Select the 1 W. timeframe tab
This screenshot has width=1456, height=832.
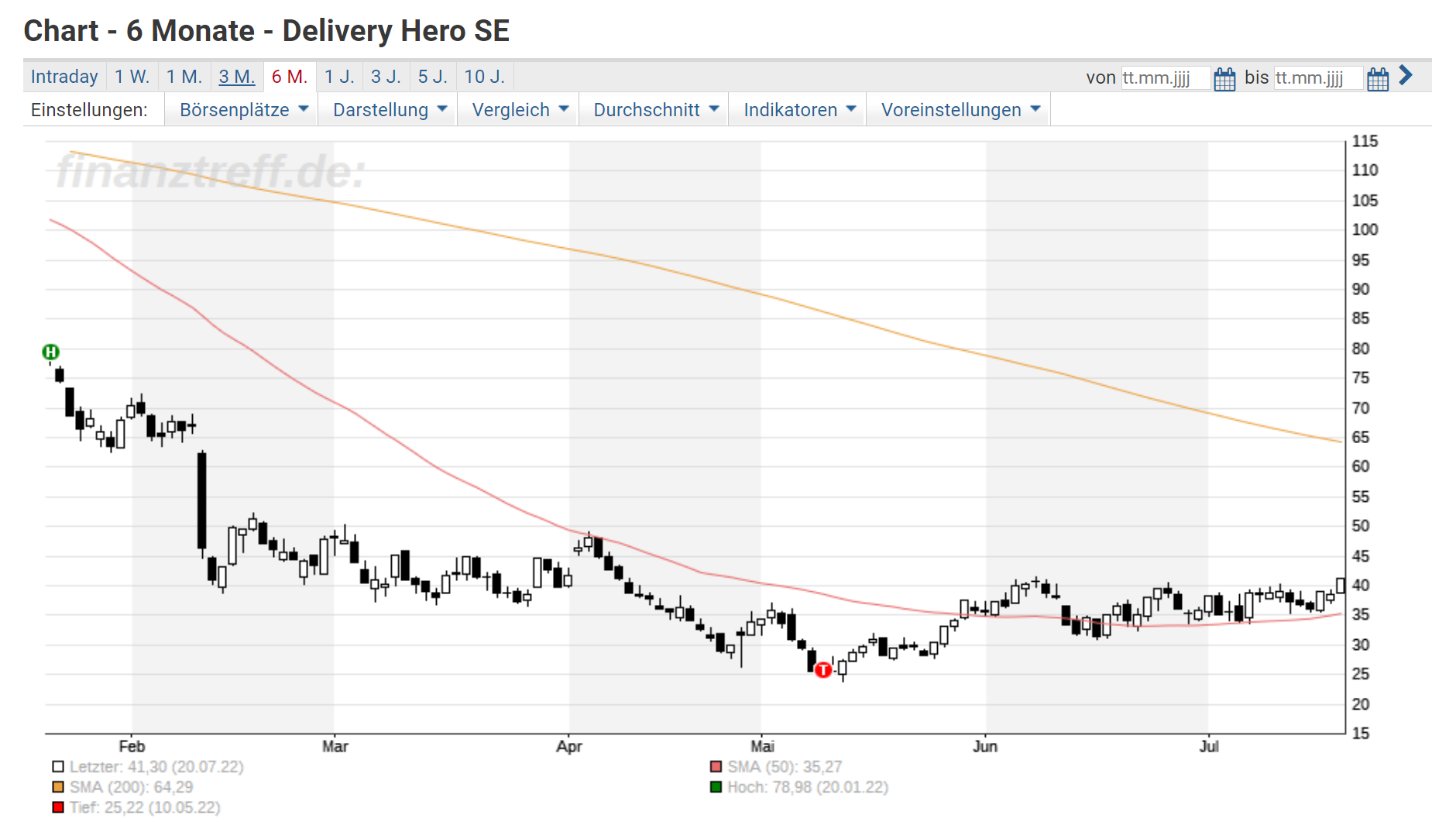132,77
